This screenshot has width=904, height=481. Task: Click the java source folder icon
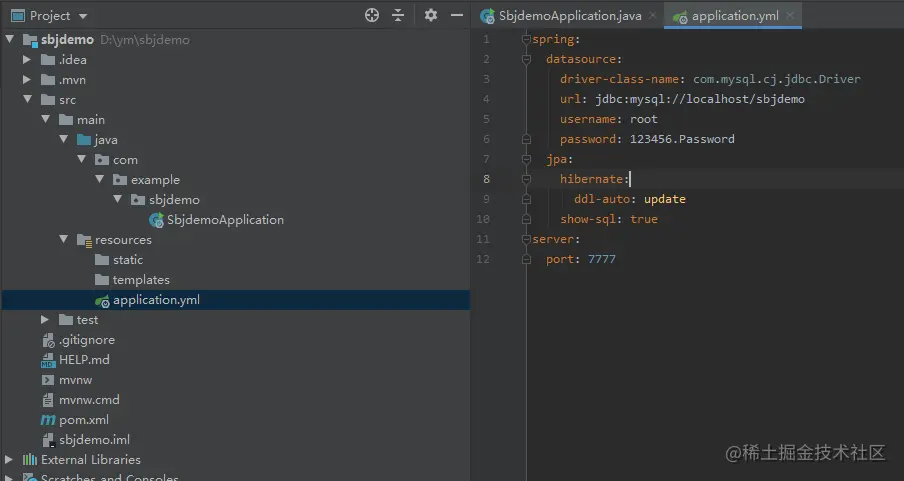tap(84, 140)
